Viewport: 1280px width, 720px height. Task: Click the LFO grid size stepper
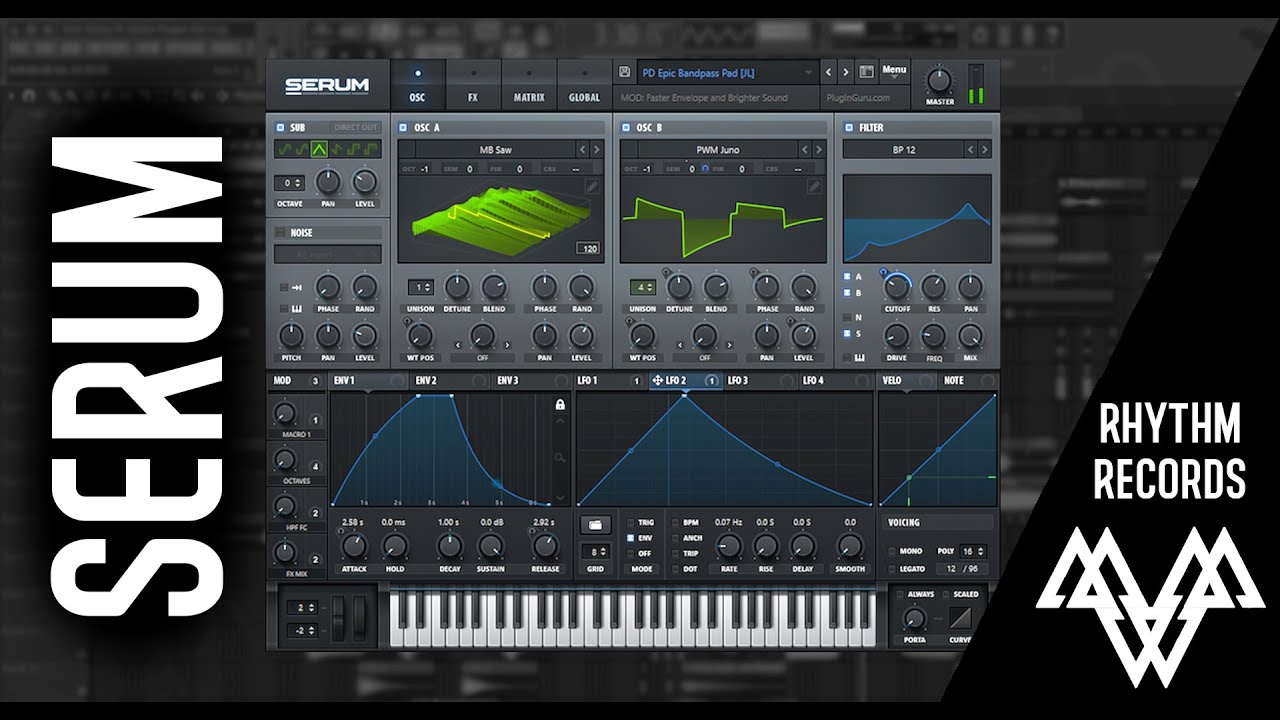click(596, 552)
